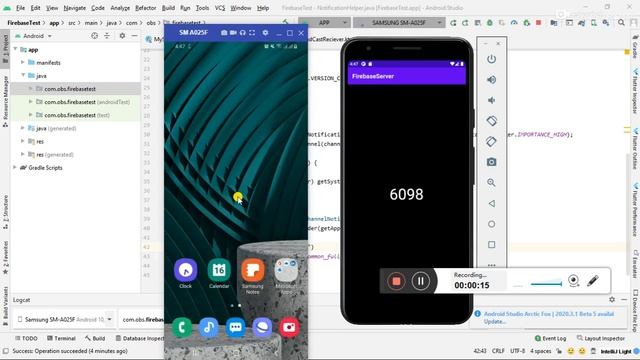Take an emulator screenshot with camera icon

coord(491,162)
